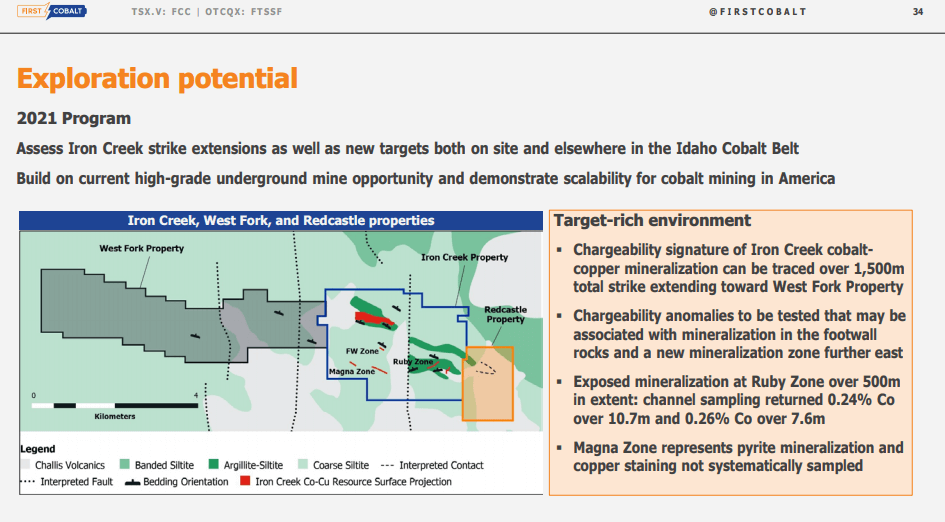
Task: Click the Bedding Orientation symbol in legend
Action: [132, 482]
